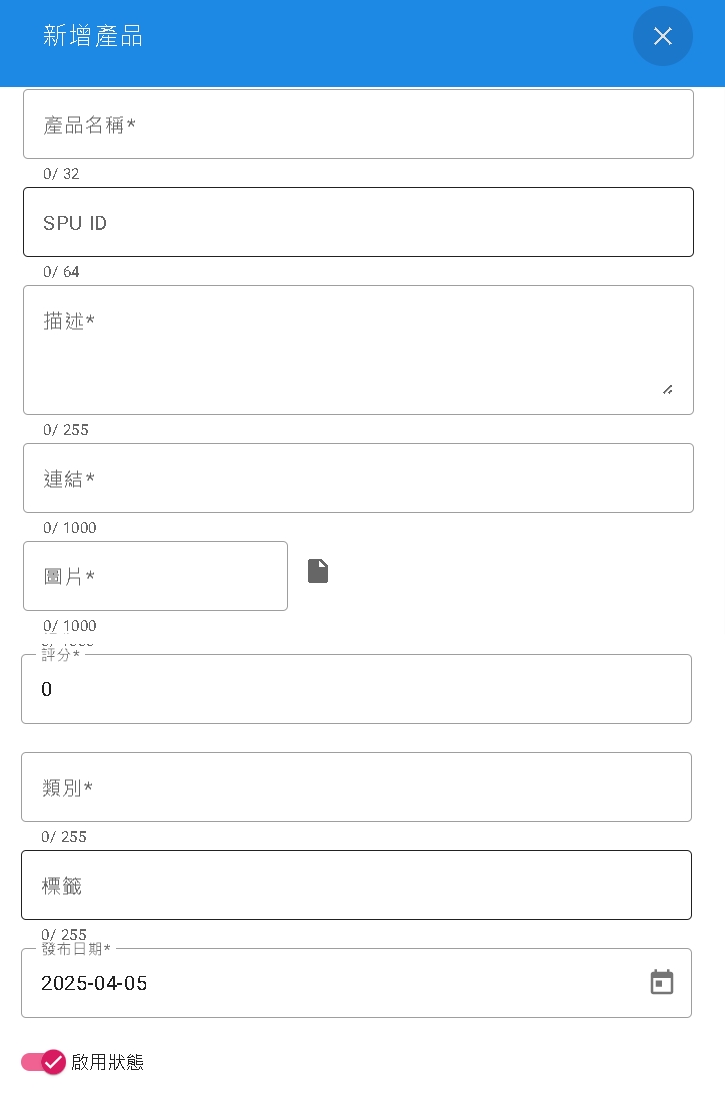Click the 0/ 32 character counter
The width and height of the screenshot is (725, 1102).
point(61,174)
